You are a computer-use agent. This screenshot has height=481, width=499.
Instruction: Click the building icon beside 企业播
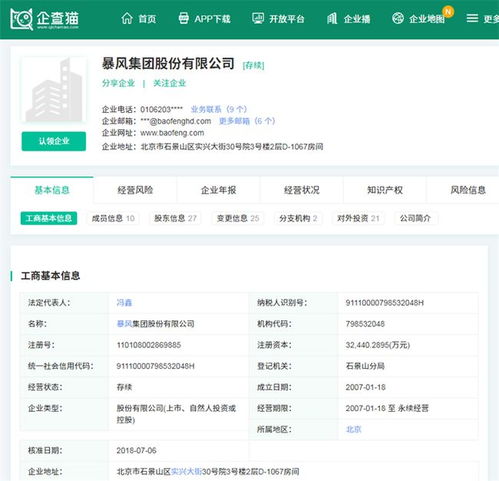point(332,18)
